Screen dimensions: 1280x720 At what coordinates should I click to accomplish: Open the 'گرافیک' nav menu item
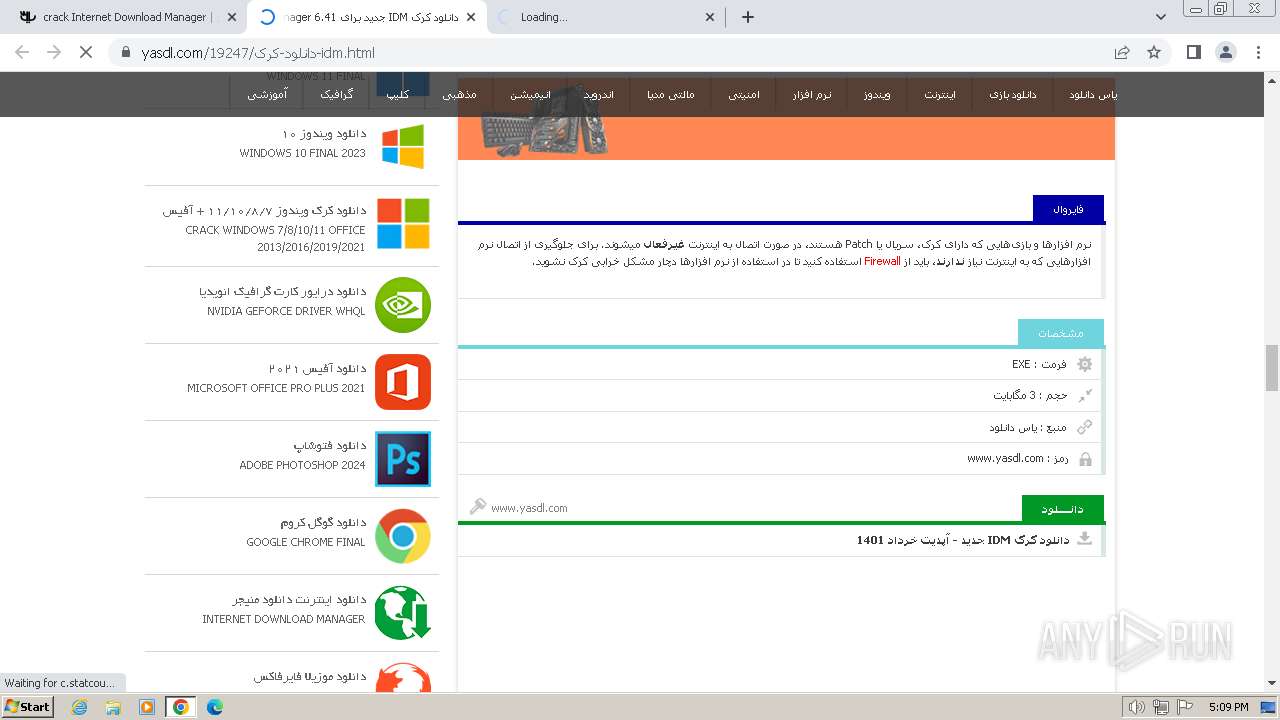[337, 95]
